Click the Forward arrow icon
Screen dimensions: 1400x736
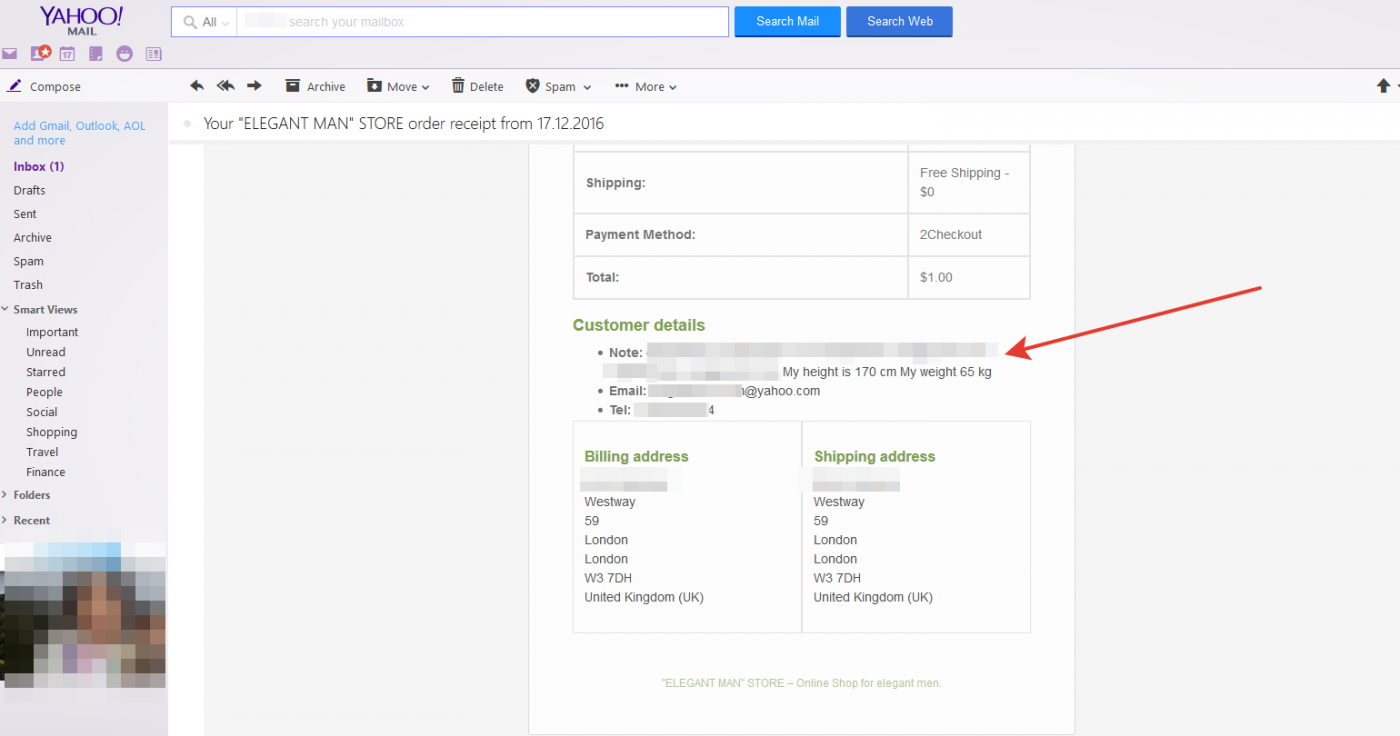tap(254, 86)
